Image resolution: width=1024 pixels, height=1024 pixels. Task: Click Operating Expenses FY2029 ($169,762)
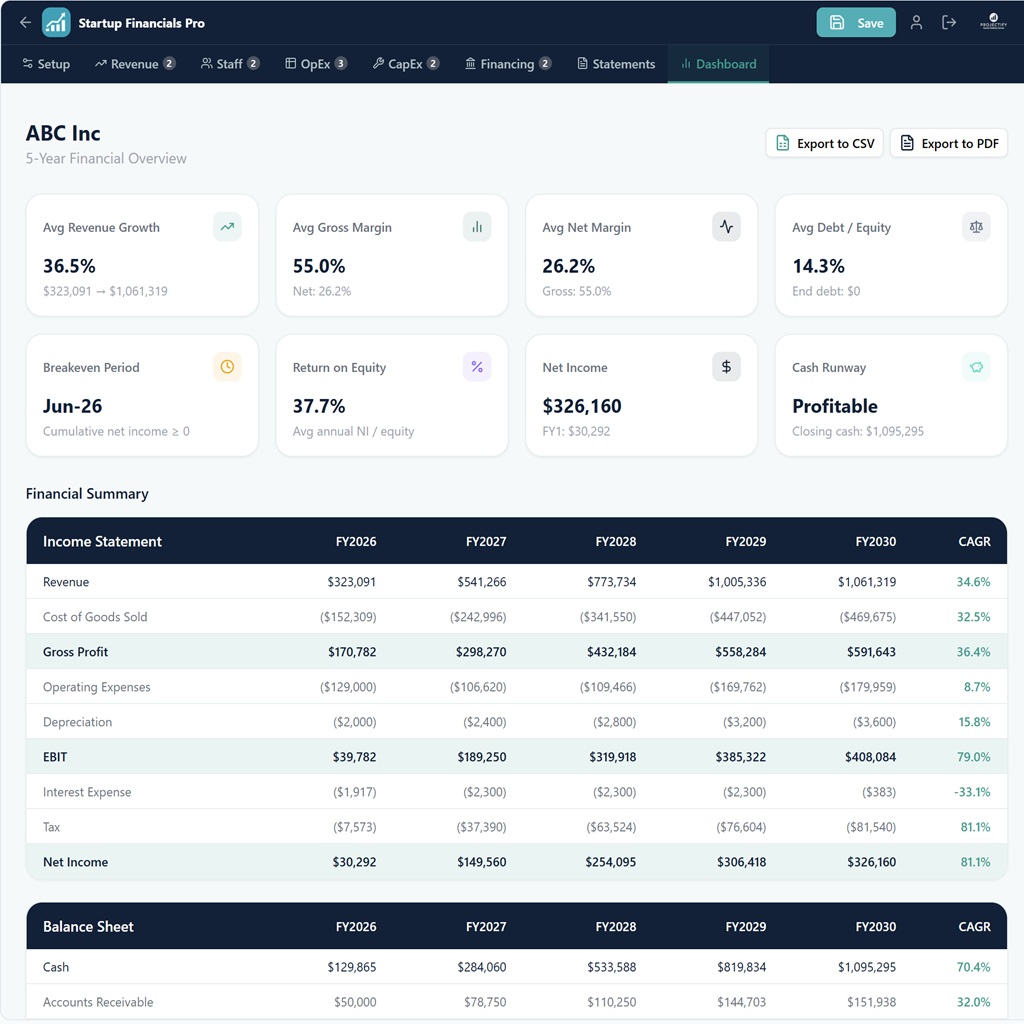[738, 687]
